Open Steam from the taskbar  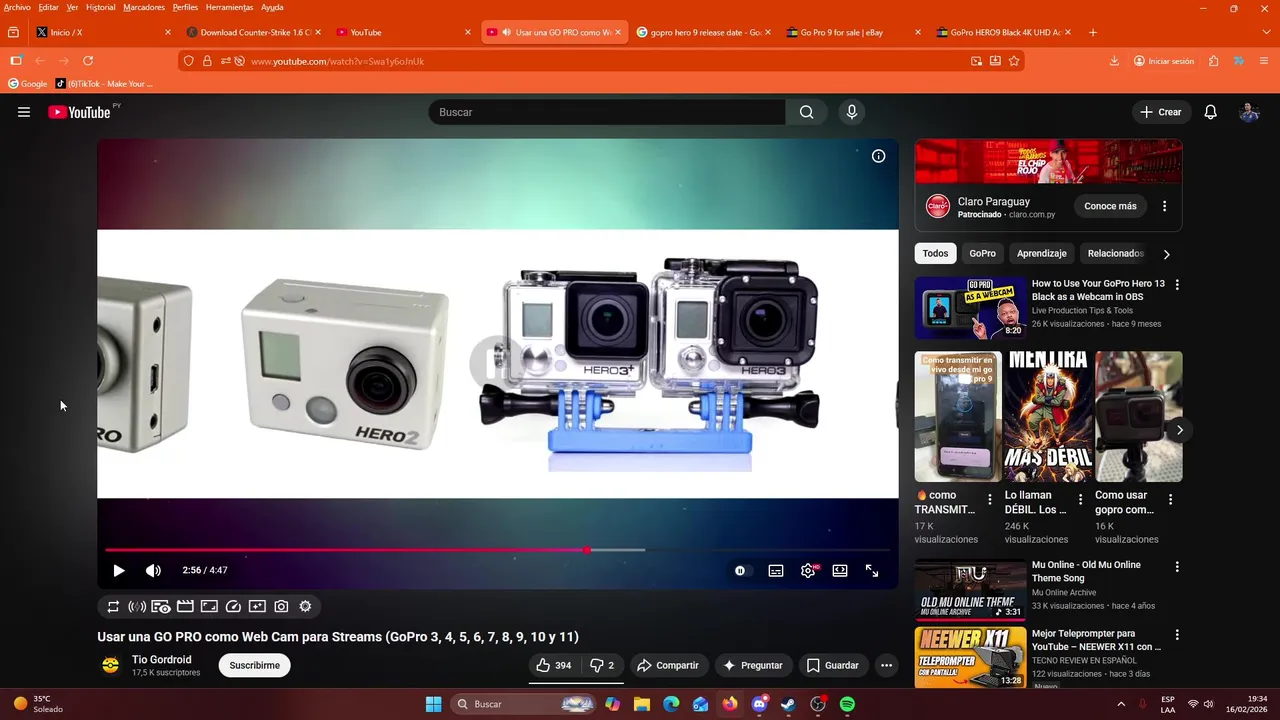click(x=788, y=704)
